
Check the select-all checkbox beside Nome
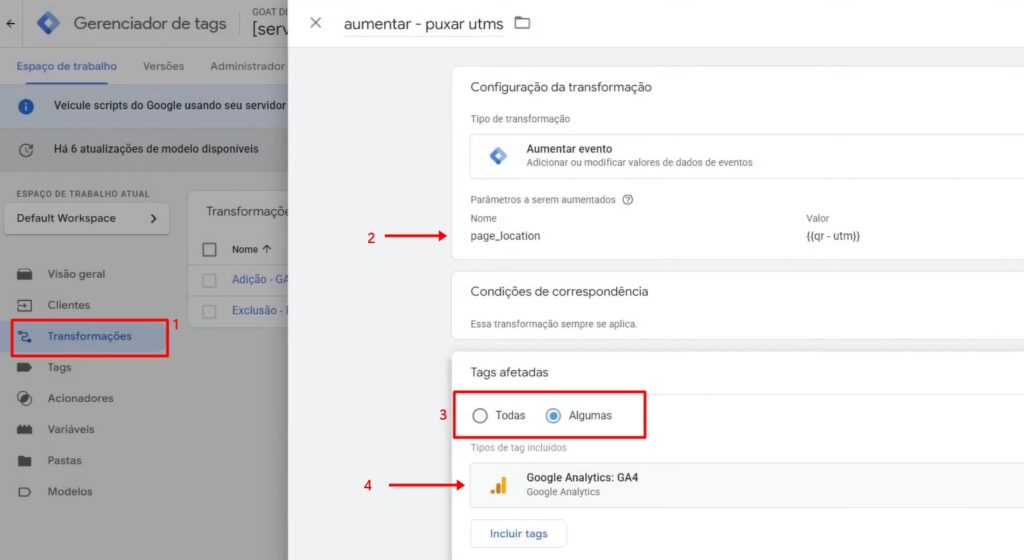pyautogui.click(x=209, y=249)
